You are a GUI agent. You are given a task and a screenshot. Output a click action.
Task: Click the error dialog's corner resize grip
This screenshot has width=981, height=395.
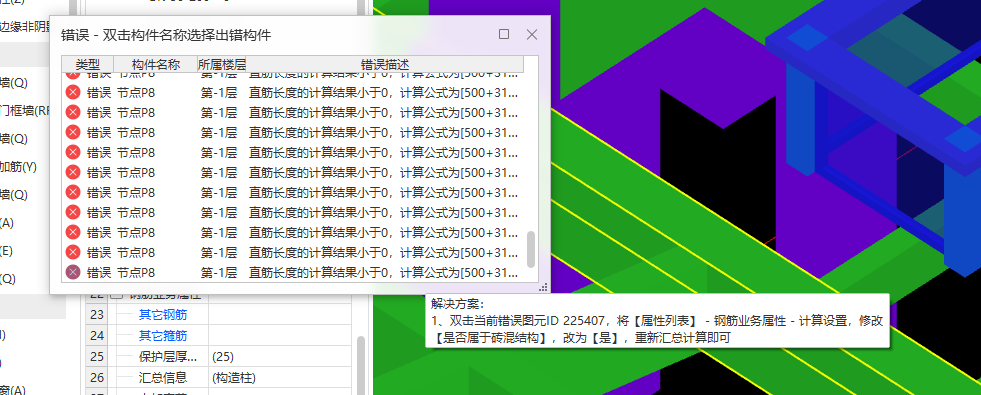point(544,287)
